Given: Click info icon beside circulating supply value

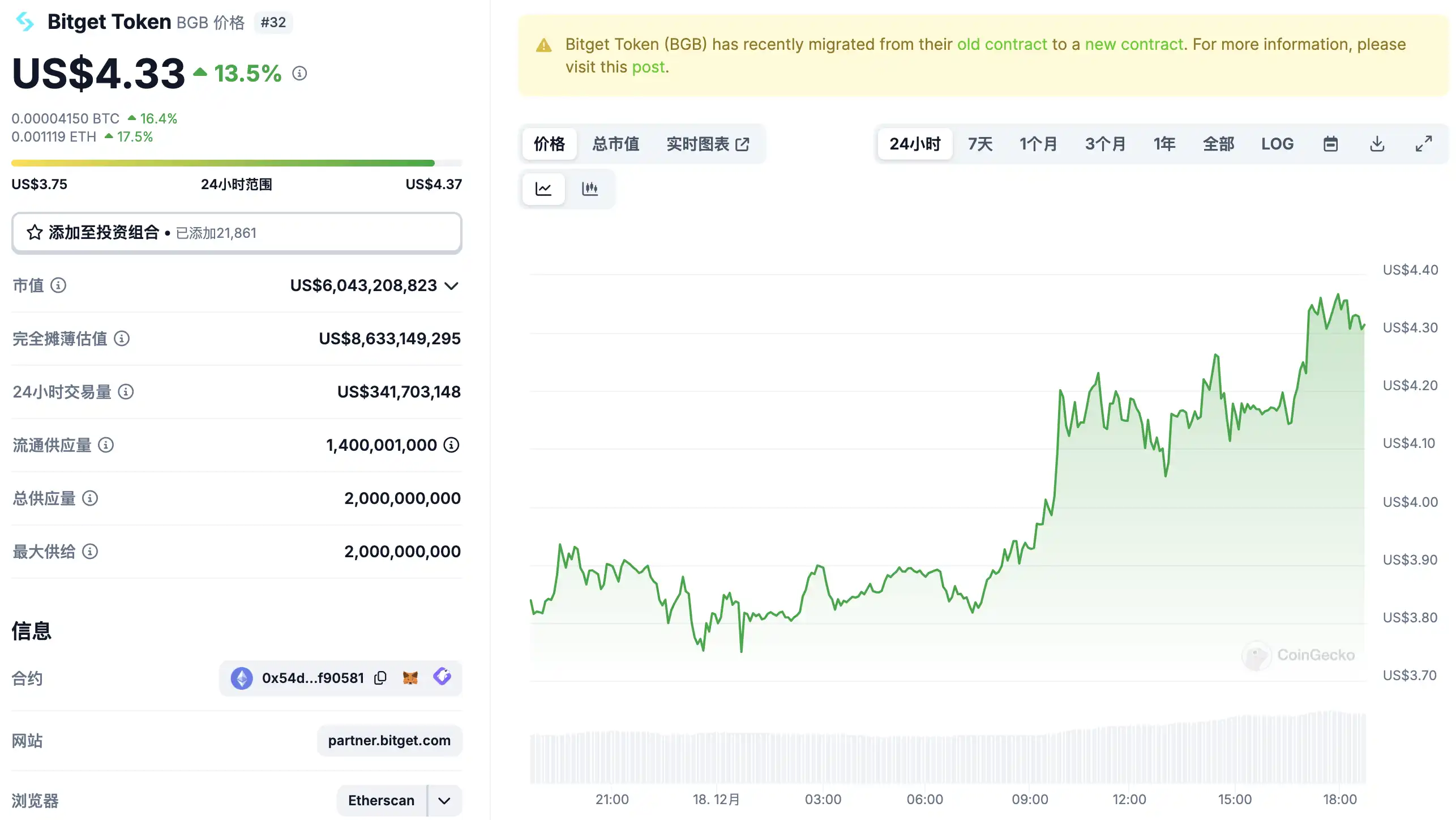Looking at the screenshot, I should pos(451,445).
